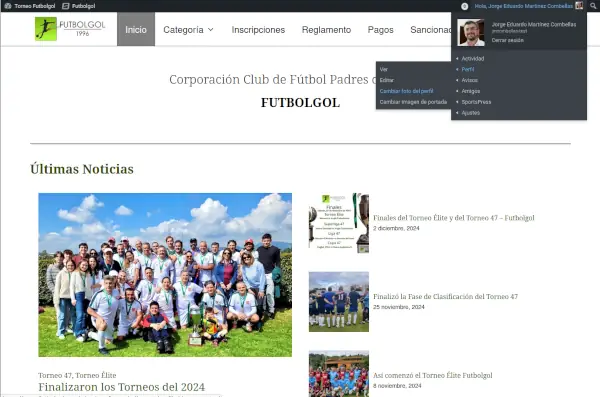Click the team trophy group photo thumbnail
Screen dimensions: 600x397
point(165,275)
